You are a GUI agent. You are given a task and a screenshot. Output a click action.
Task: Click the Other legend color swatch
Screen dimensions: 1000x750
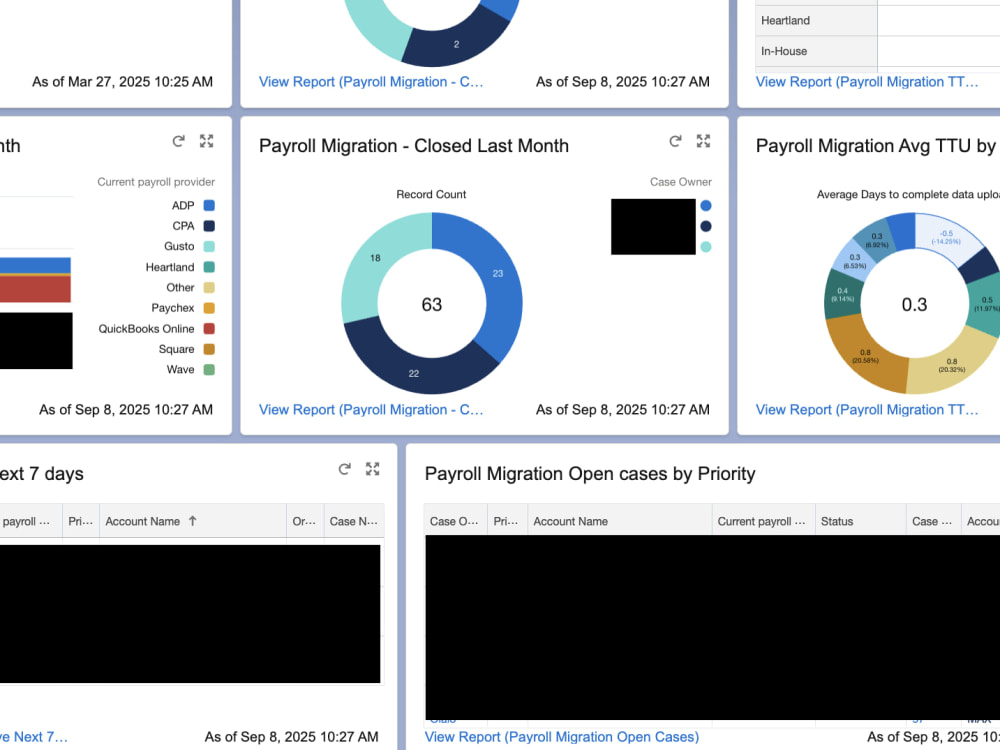(x=209, y=288)
